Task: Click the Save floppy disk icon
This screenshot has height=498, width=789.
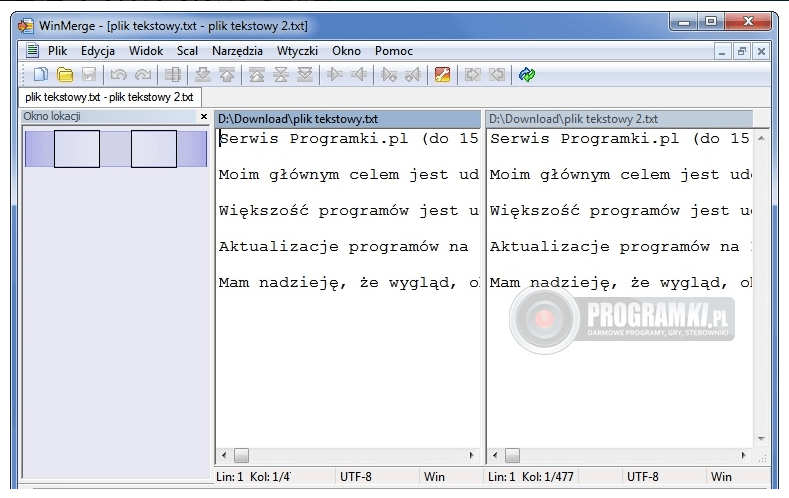Action: coord(89,75)
